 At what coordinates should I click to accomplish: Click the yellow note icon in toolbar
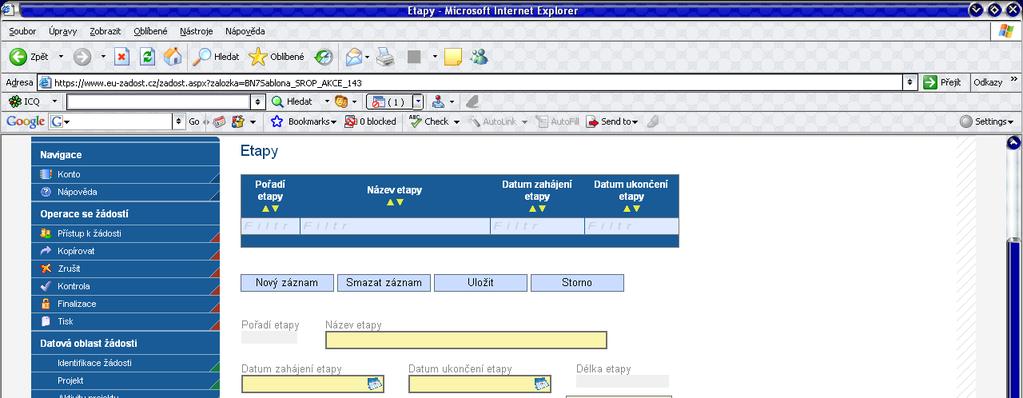tap(453, 57)
